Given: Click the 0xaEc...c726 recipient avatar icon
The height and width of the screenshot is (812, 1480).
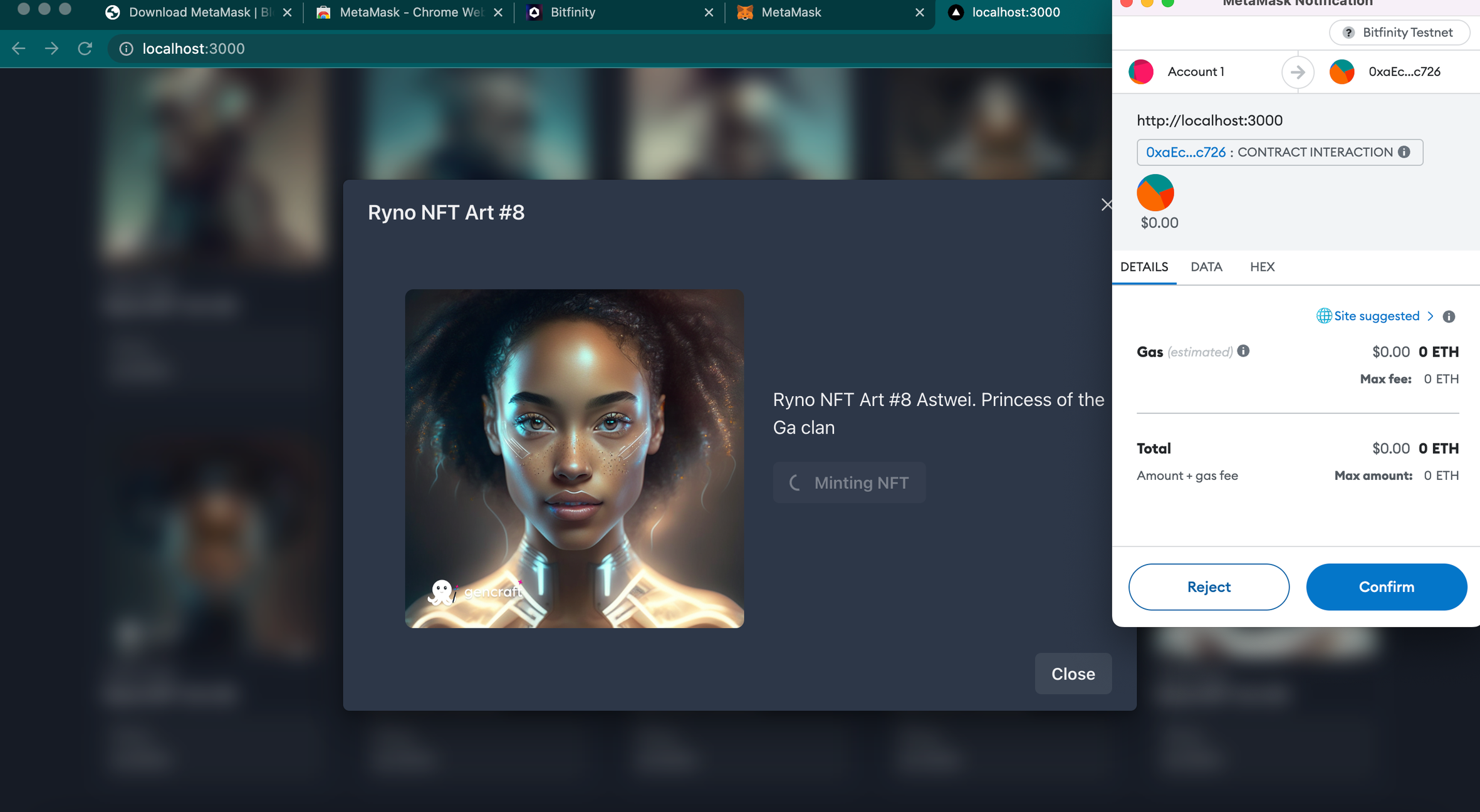Looking at the screenshot, I should [x=1342, y=71].
